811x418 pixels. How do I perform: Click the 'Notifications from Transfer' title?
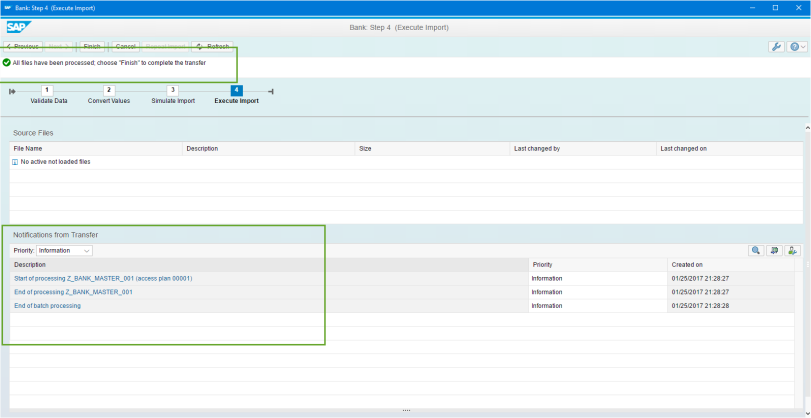pos(55,235)
